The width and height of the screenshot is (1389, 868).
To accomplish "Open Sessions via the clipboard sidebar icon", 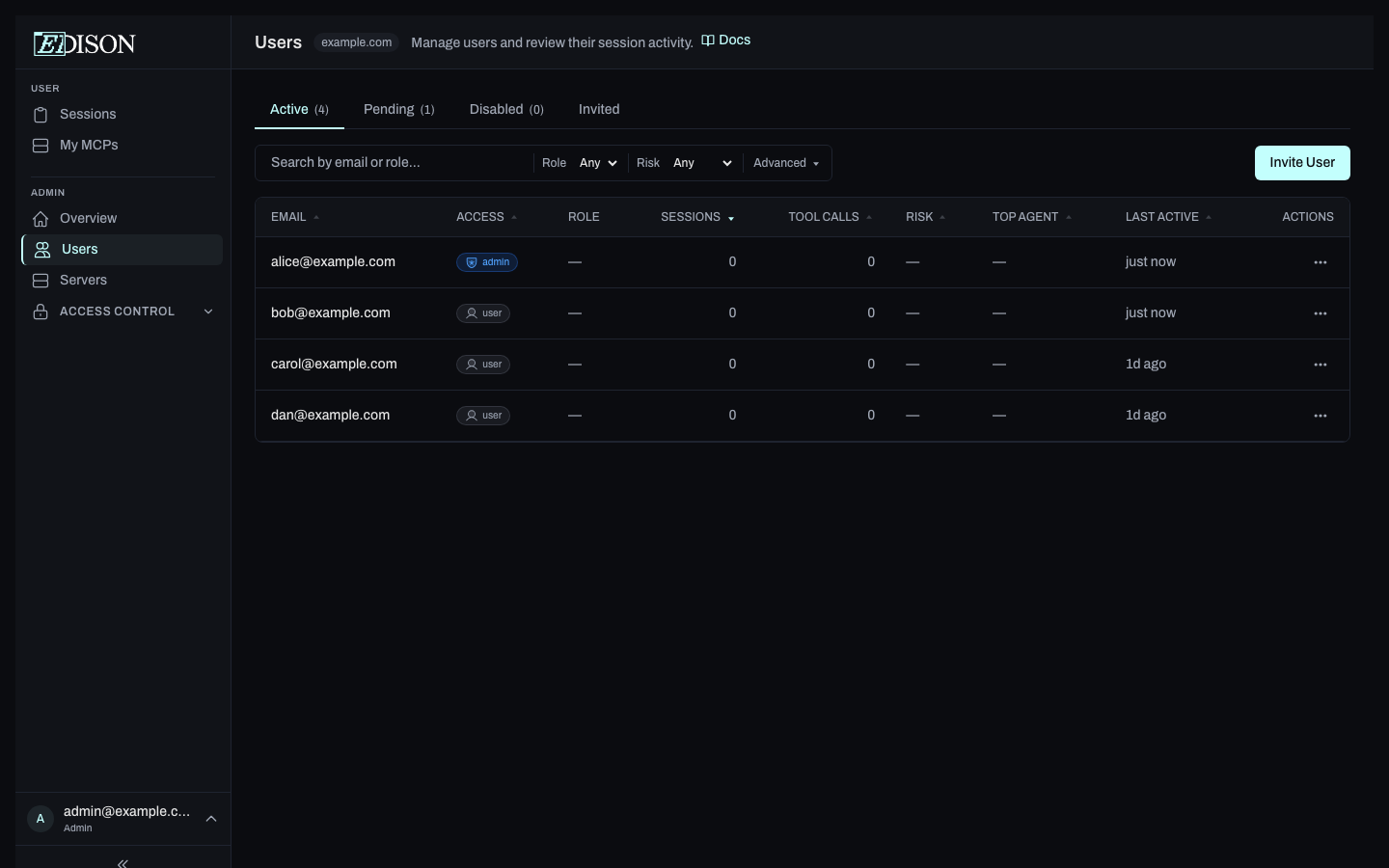I will [41, 115].
